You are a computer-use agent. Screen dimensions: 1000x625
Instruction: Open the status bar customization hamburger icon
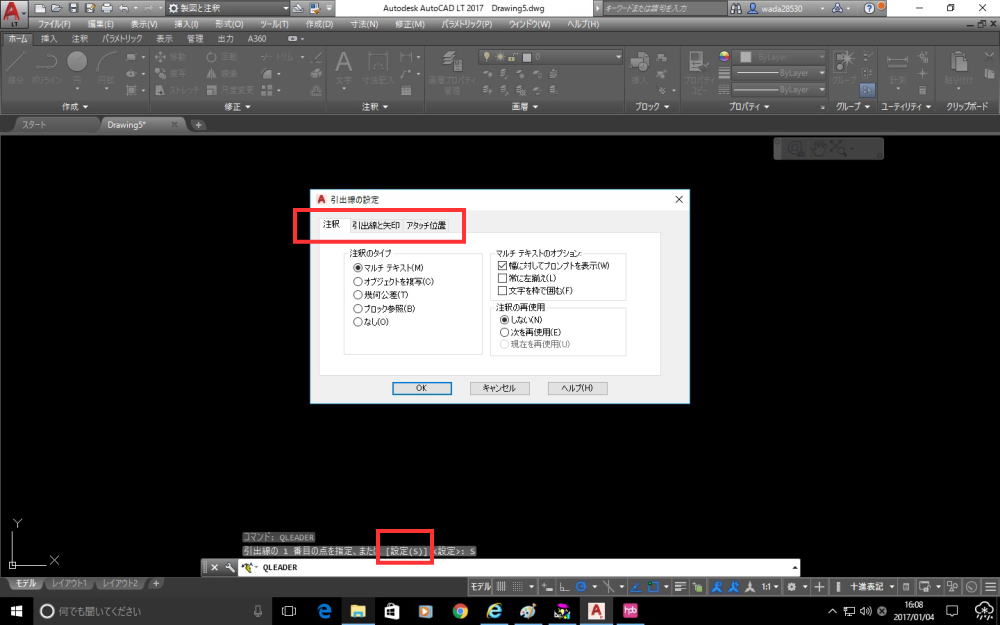[x=990, y=586]
